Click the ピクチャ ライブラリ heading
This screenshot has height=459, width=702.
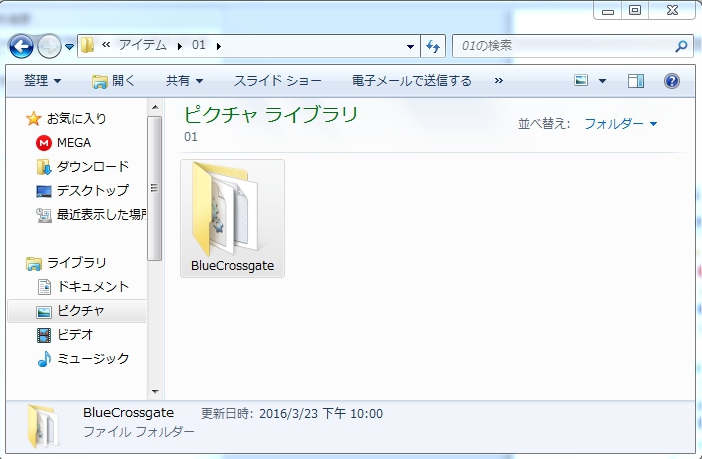point(271,114)
